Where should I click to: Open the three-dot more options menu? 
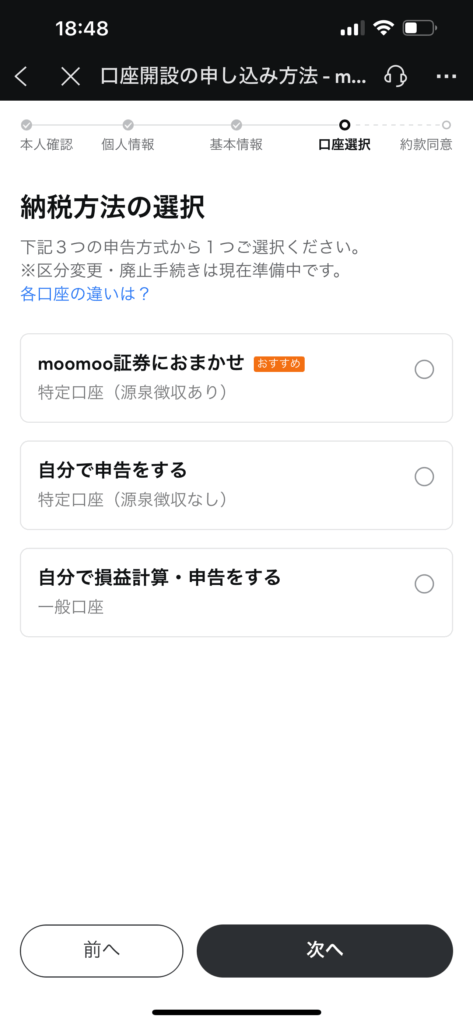446,76
